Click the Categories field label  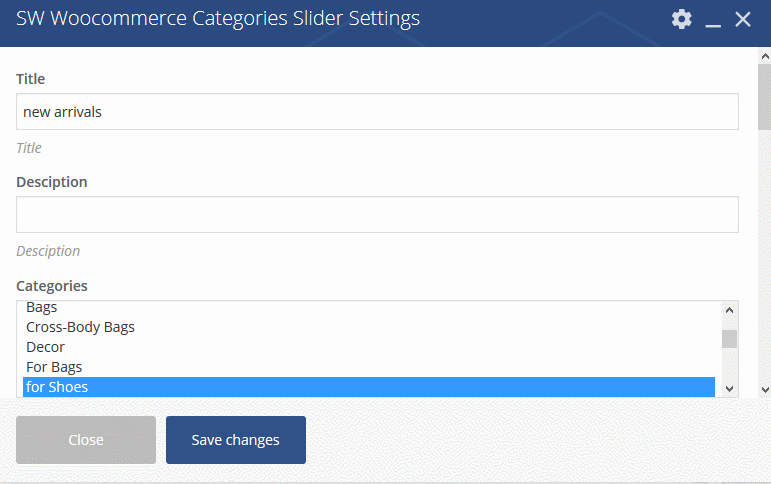[52, 286]
